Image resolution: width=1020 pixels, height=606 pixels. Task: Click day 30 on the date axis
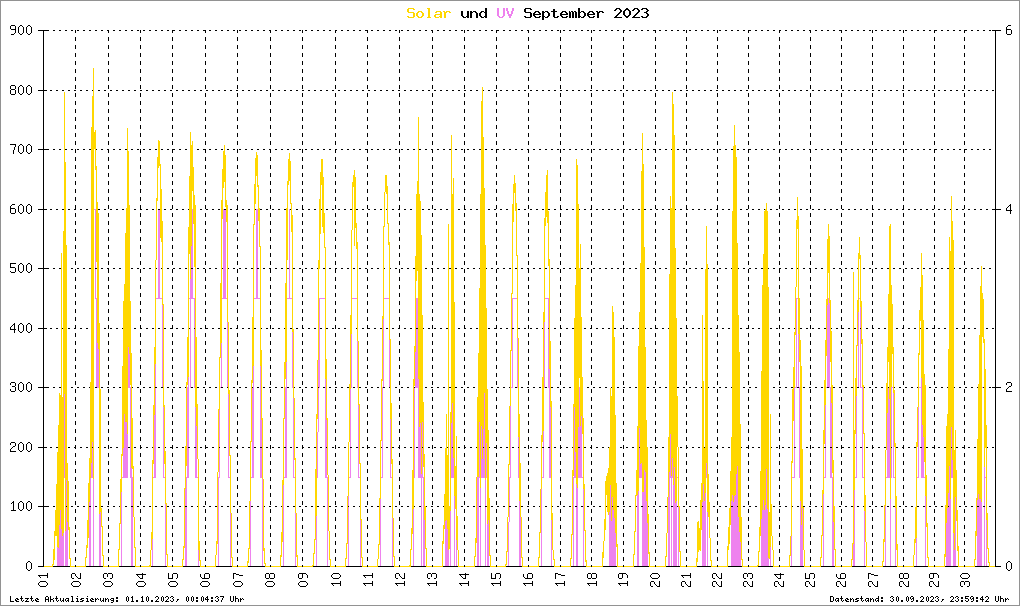tap(965, 580)
